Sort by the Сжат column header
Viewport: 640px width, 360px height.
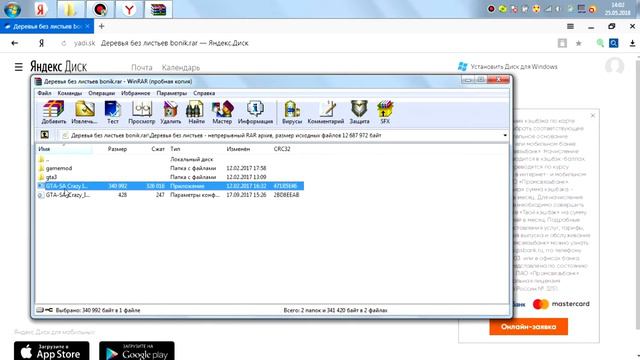tap(158, 149)
